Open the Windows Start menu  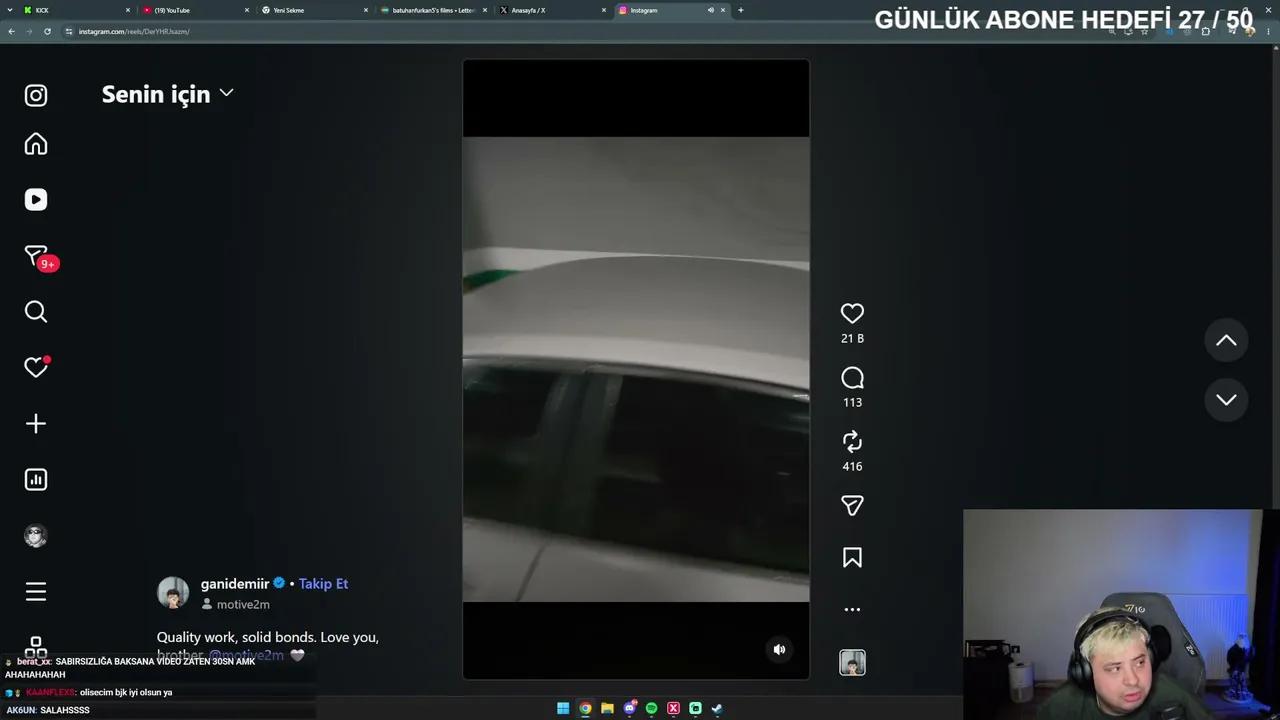tap(563, 709)
